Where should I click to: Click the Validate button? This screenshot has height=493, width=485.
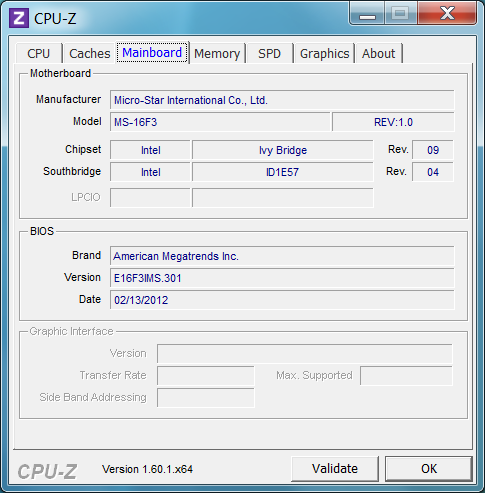tap(335, 469)
